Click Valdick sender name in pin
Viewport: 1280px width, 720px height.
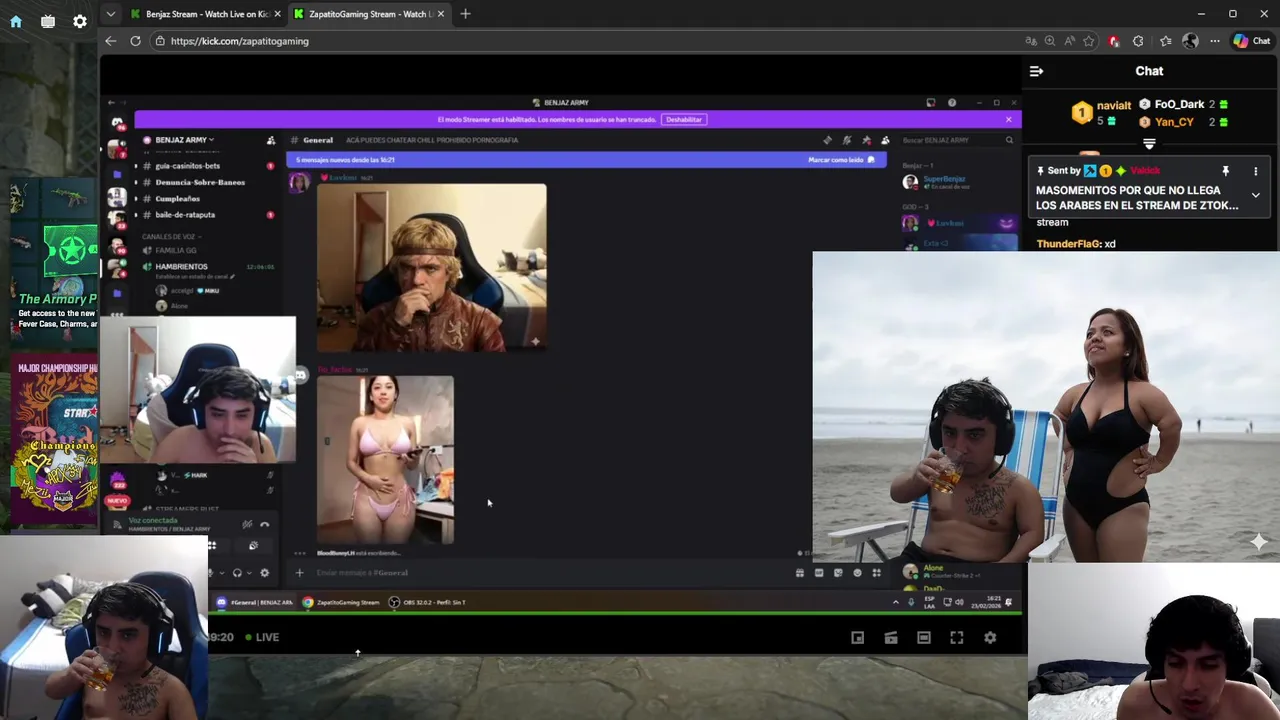point(1146,171)
